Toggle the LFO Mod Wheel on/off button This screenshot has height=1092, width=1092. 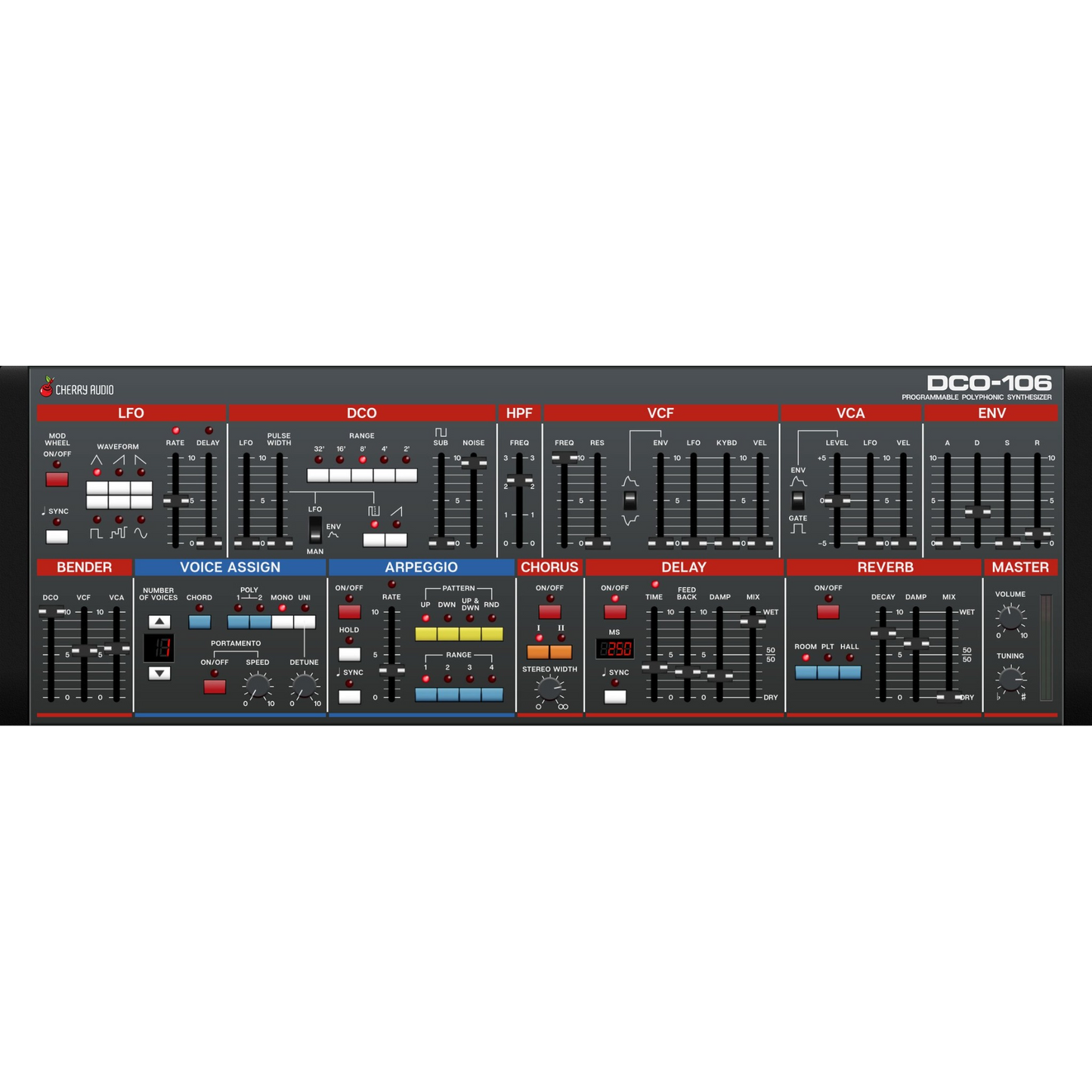point(57,479)
